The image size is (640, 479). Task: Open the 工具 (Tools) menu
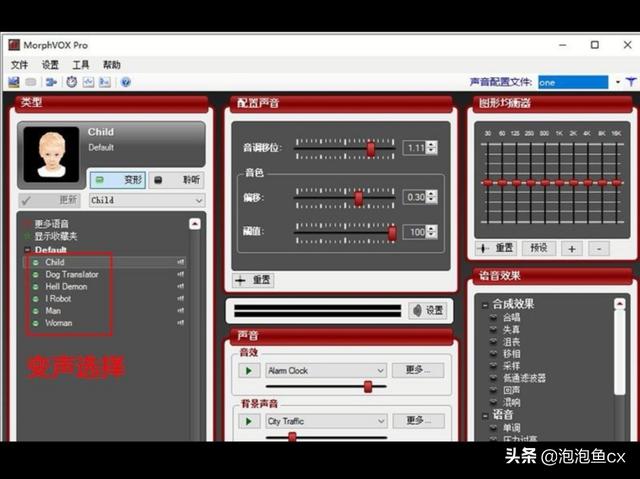pyautogui.click(x=80, y=64)
